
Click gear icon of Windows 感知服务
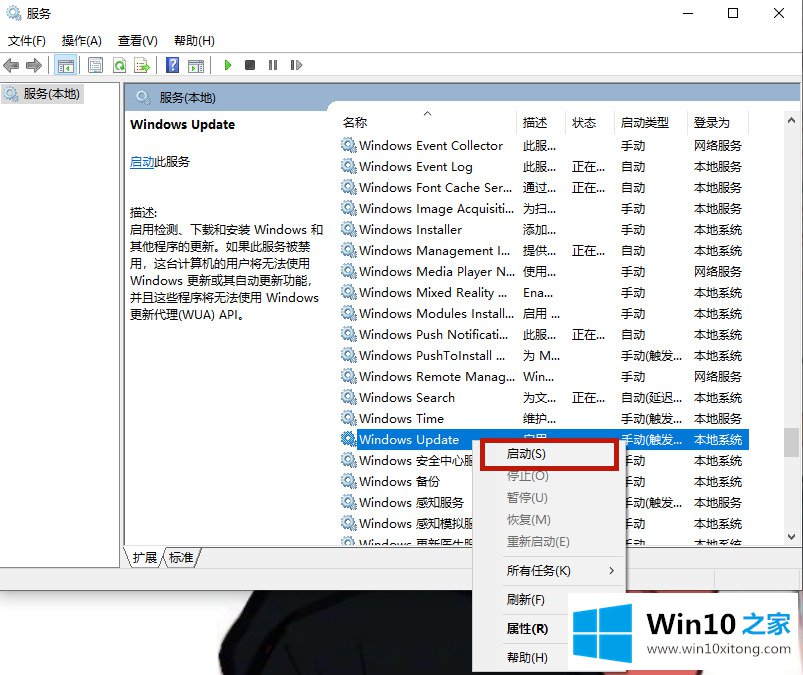pos(349,502)
